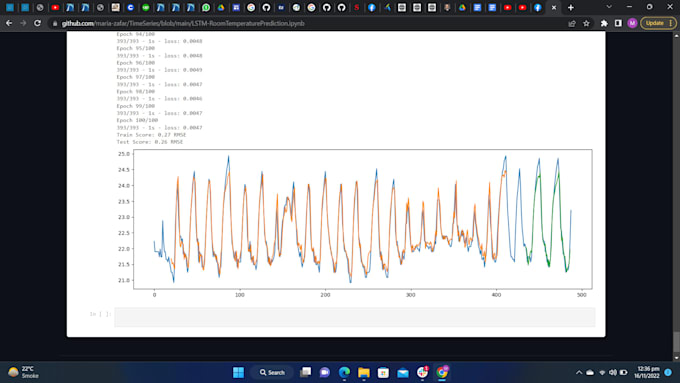680x383 pixels.
Task: Click the page scrollbar down arrow
Action: coord(676,358)
